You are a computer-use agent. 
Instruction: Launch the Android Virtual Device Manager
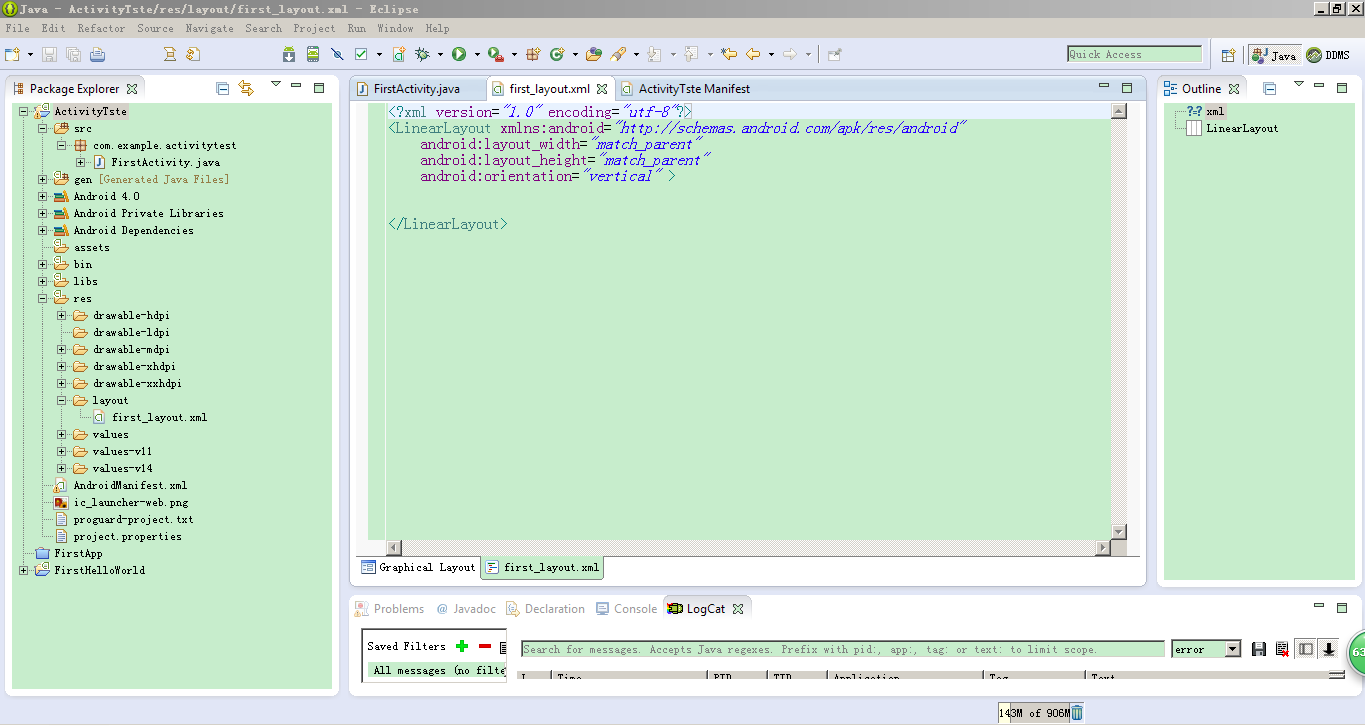(313, 54)
